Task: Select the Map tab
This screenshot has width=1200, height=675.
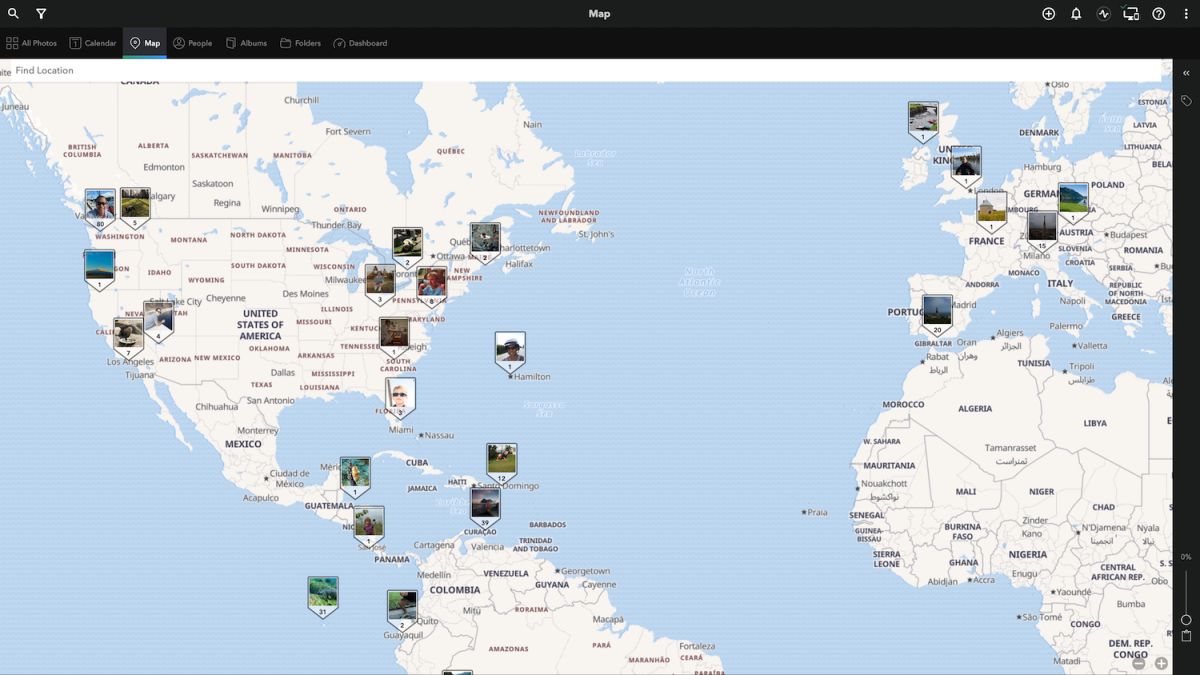Action: [144, 43]
